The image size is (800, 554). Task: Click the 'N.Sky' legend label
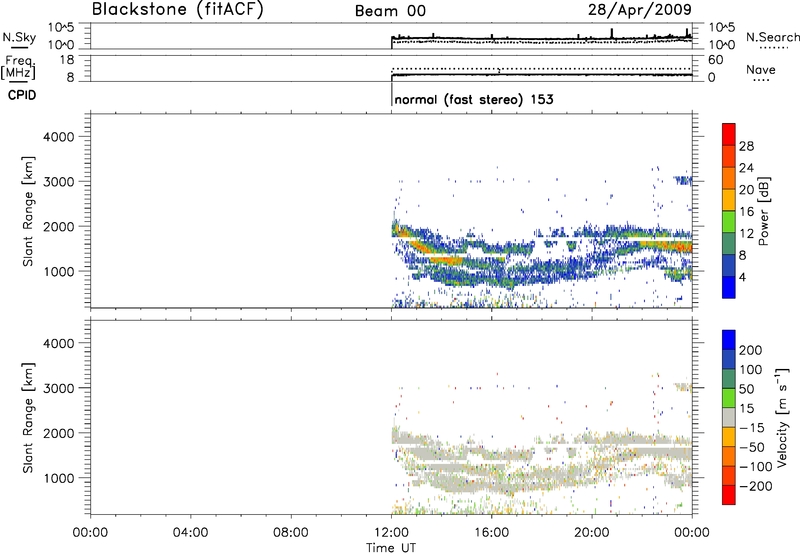19,37
